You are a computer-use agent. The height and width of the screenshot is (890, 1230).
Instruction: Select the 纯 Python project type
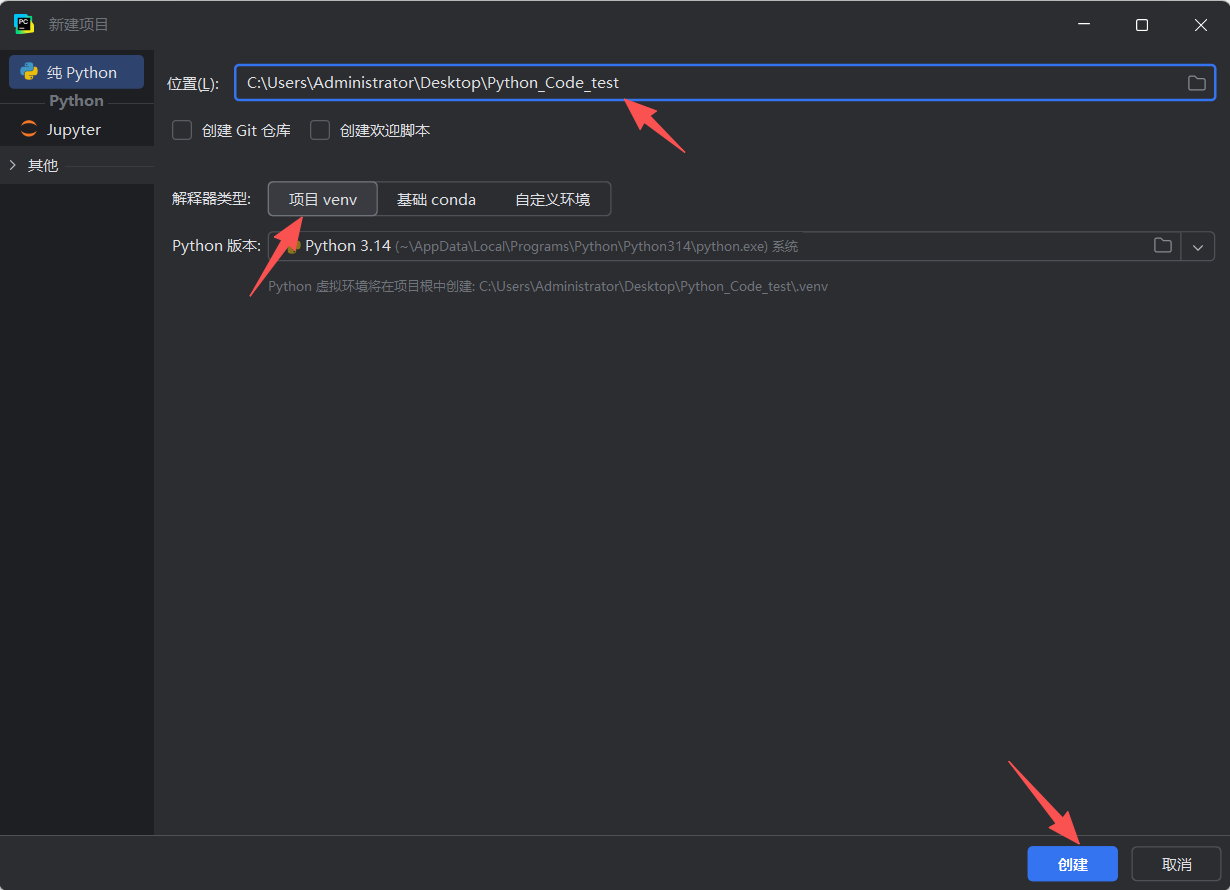(77, 73)
